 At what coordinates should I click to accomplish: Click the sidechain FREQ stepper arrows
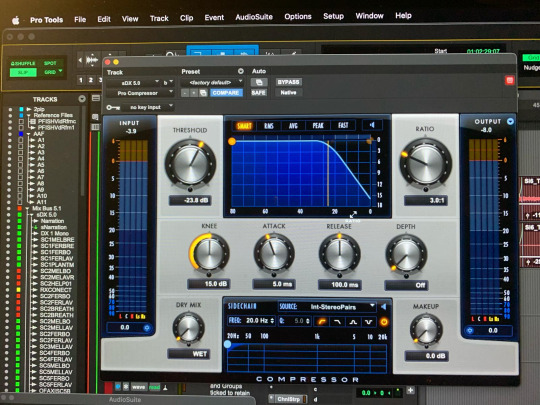[x=272, y=321]
